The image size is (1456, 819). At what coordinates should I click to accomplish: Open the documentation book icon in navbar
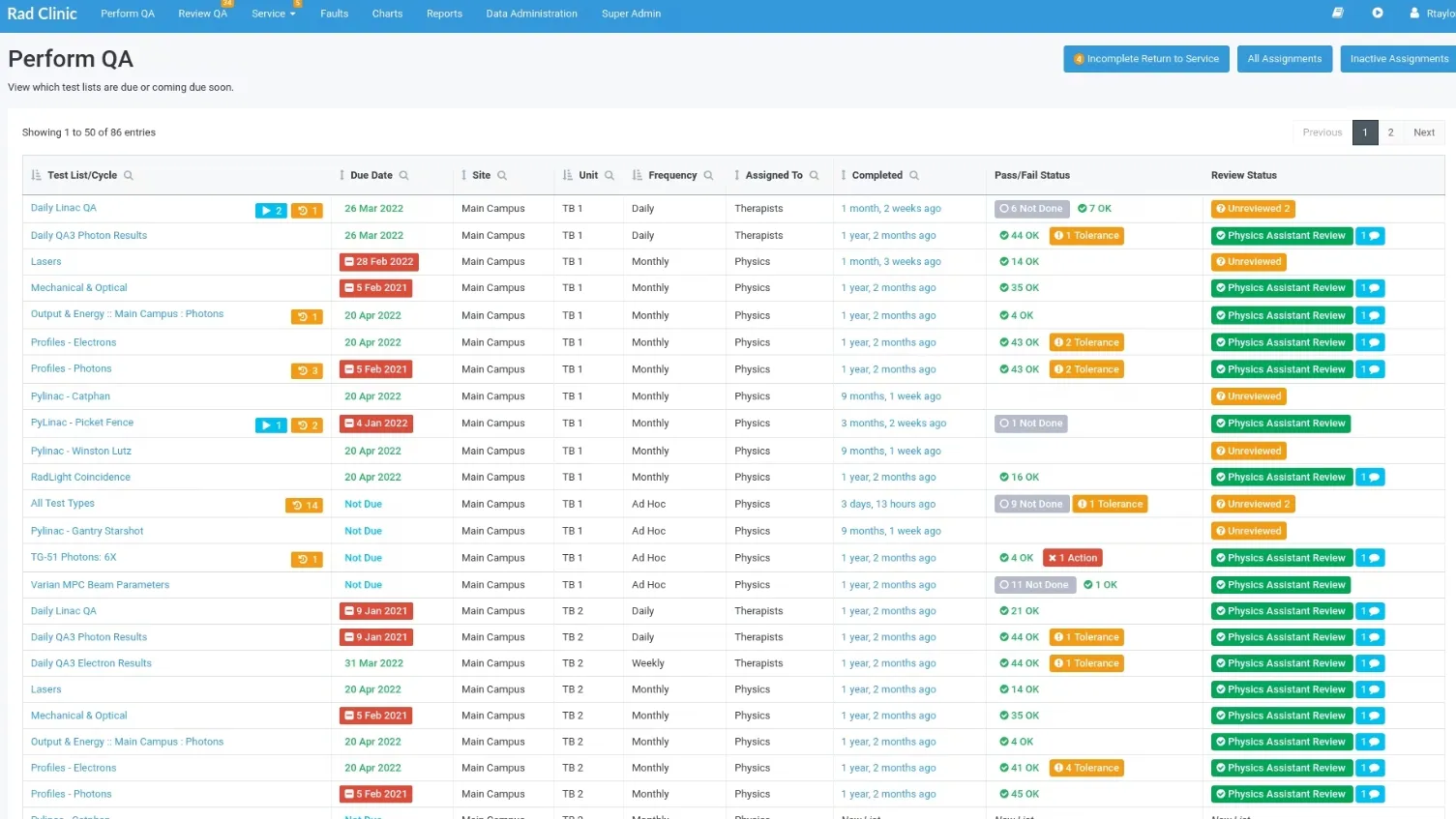(1337, 14)
